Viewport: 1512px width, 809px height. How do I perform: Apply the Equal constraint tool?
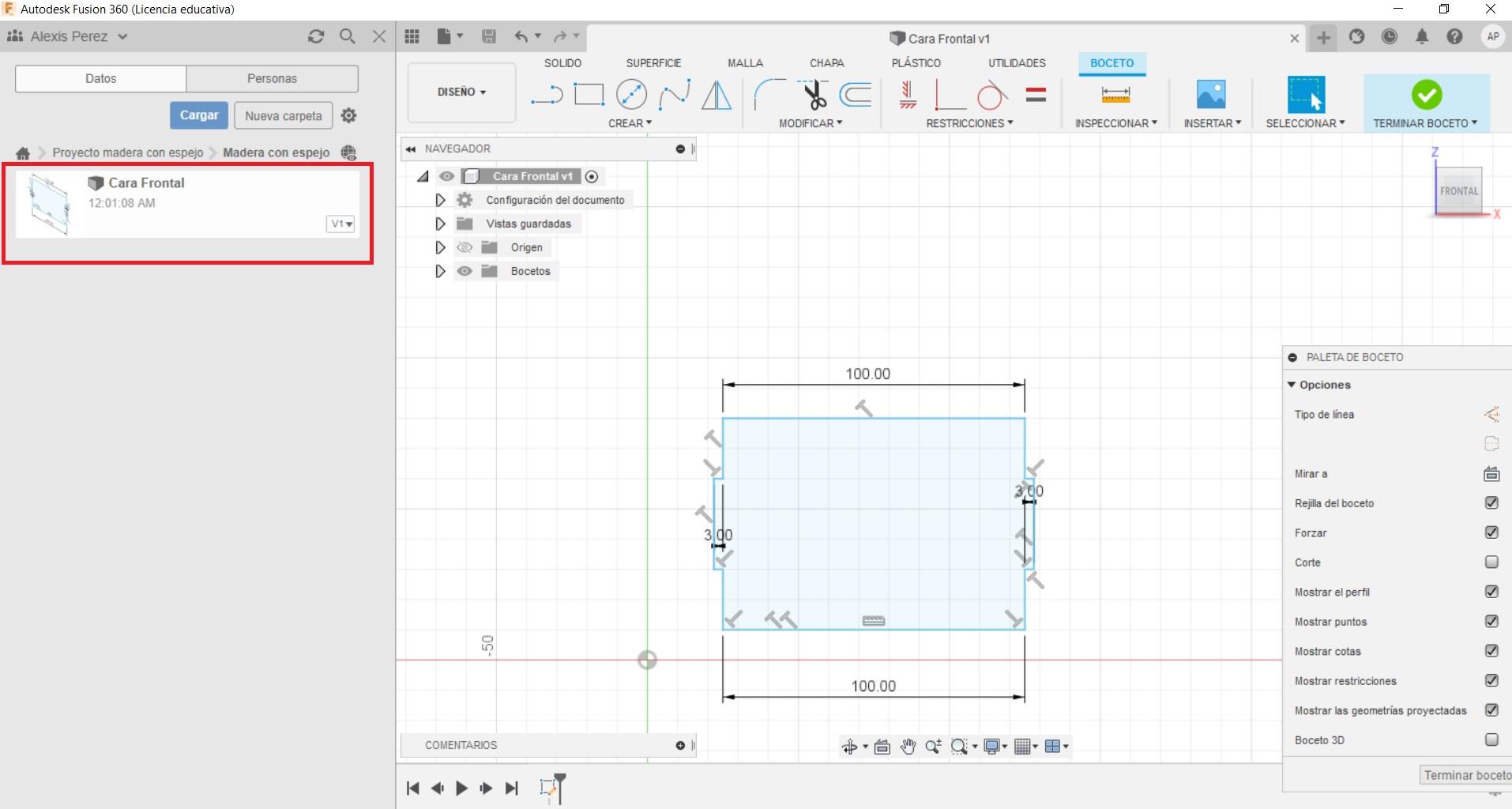coord(1036,96)
